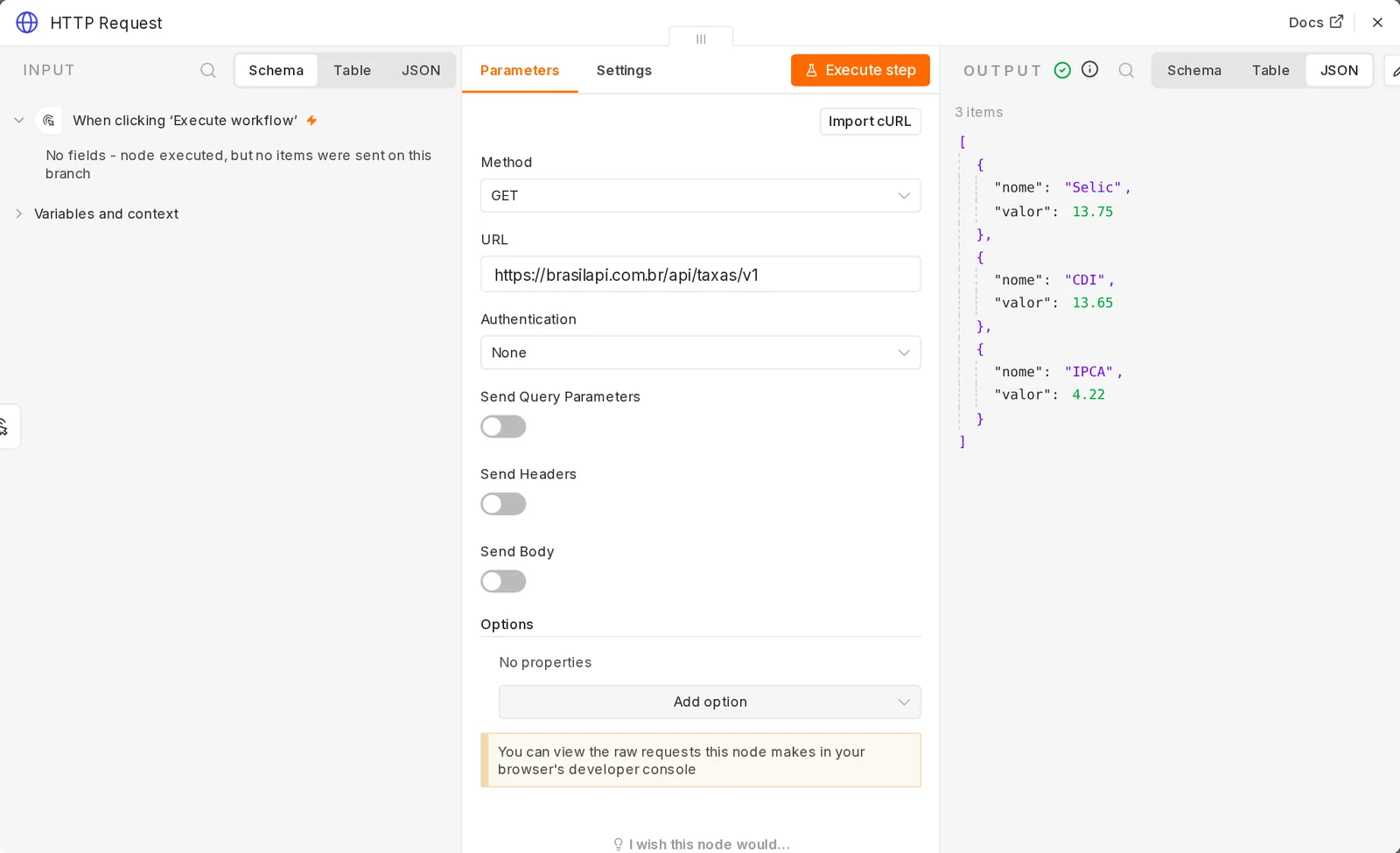Open the Add option dropdown
Image resolution: width=1400 pixels, height=853 pixels.
(710, 702)
